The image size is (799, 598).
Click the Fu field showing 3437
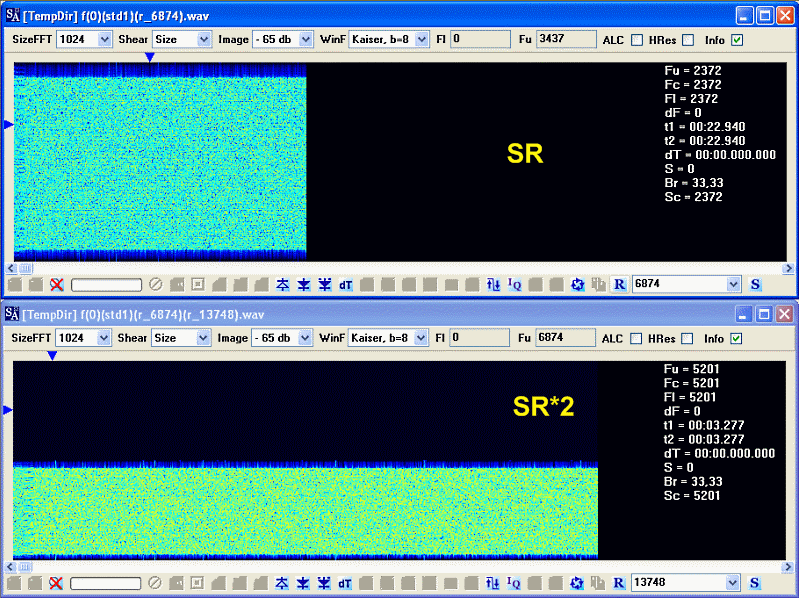coord(565,39)
